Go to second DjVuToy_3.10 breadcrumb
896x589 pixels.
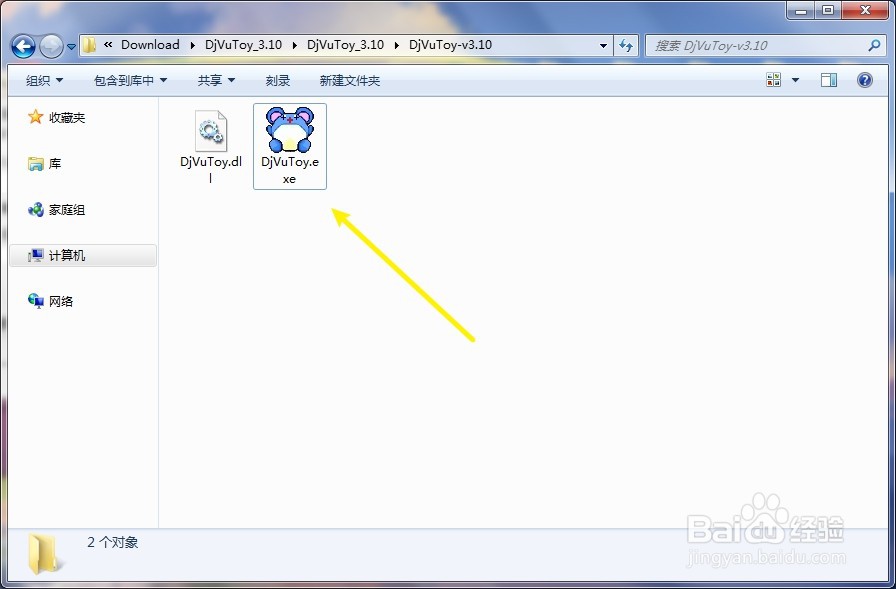pyautogui.click(x=345, y=45)
